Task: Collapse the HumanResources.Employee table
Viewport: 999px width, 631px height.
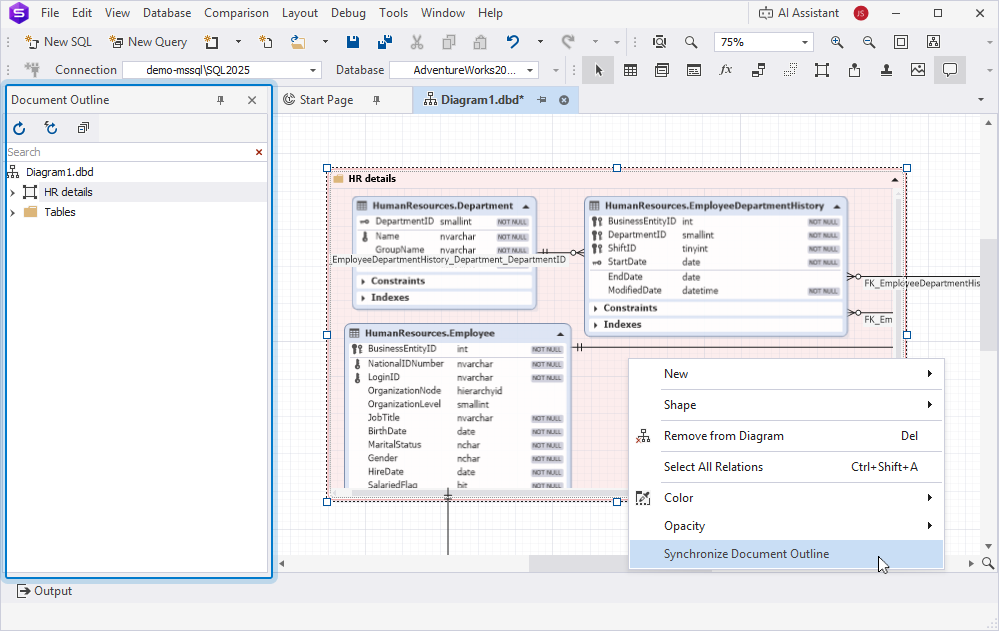Action: [x=560, y=334]
